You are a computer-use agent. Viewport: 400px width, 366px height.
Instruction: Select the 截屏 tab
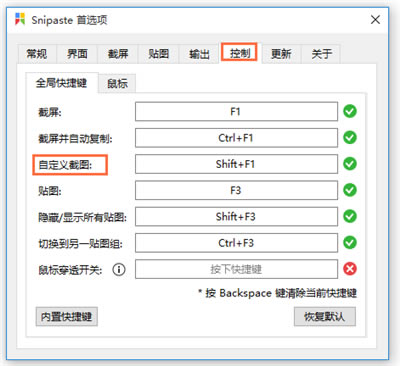point(118,54)
